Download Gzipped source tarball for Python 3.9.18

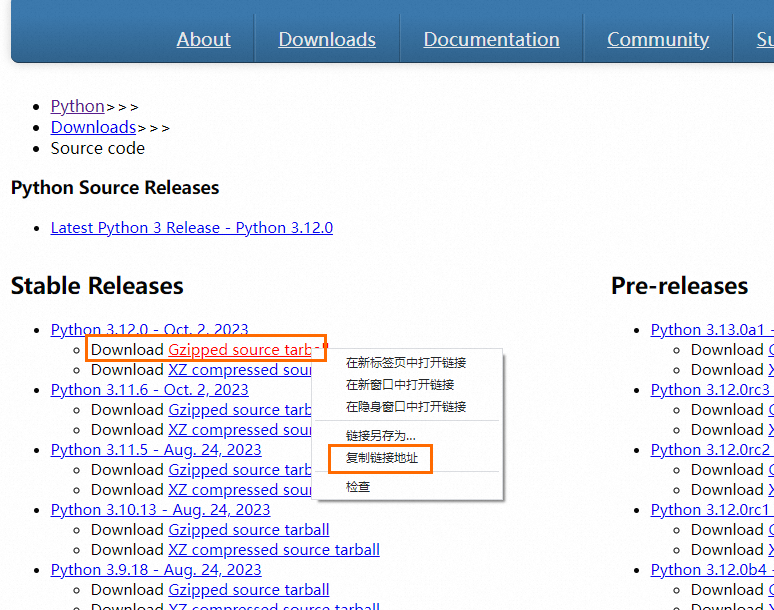point(249,590)
